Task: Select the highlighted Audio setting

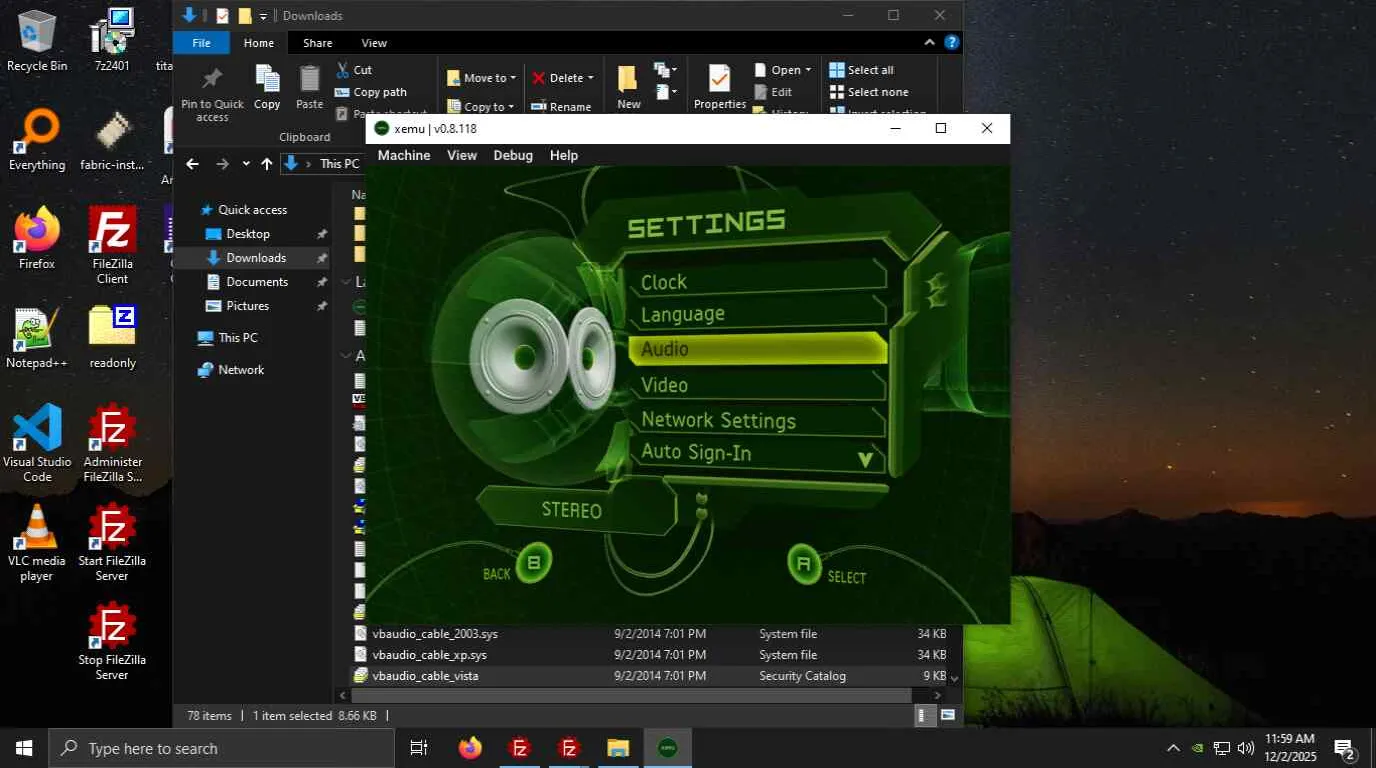Action: click(758, 348)
